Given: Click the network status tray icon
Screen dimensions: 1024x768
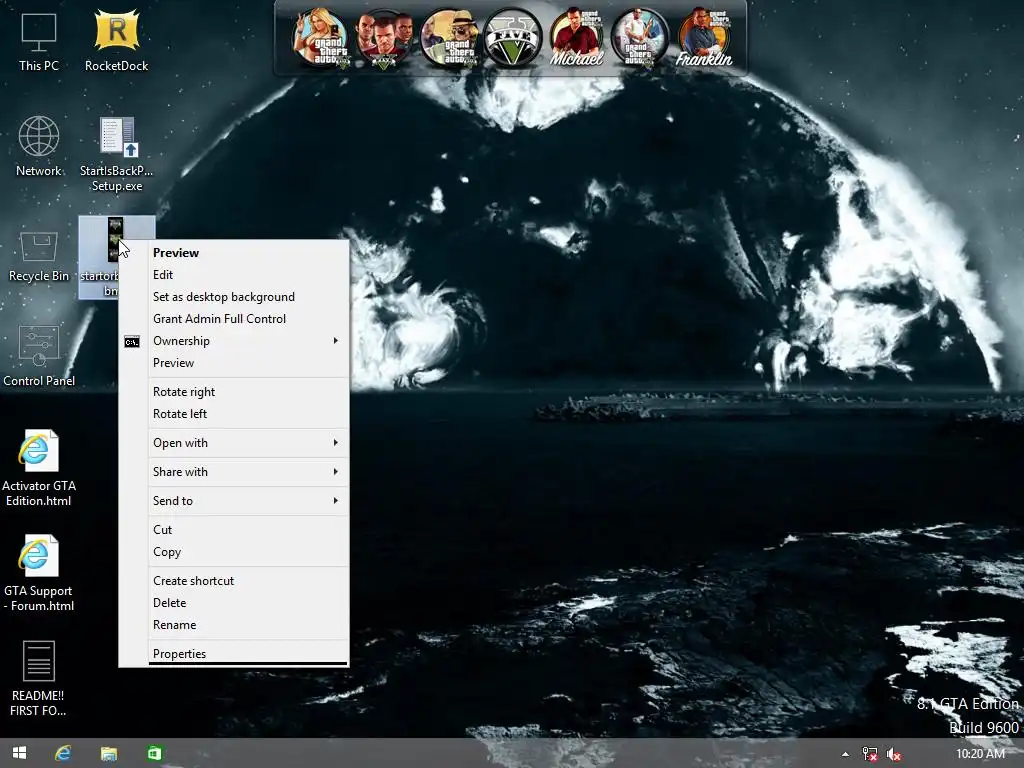Looking at the screenshot, I should point(869,754).
